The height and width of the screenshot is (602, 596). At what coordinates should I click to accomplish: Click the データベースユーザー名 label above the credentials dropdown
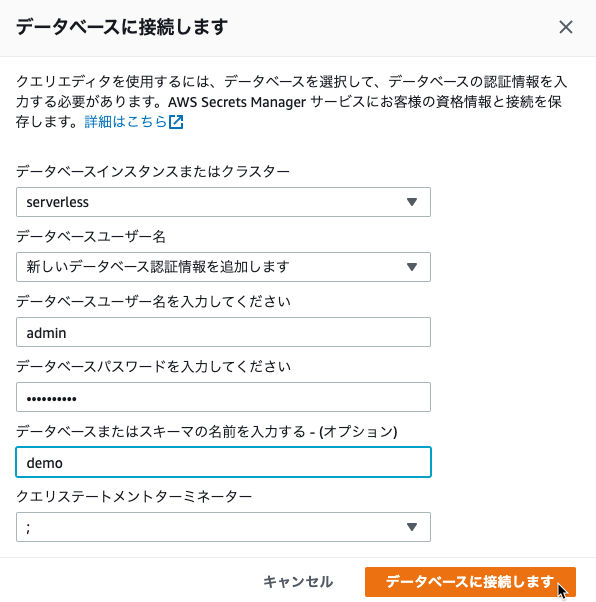(x=91, y=236)
